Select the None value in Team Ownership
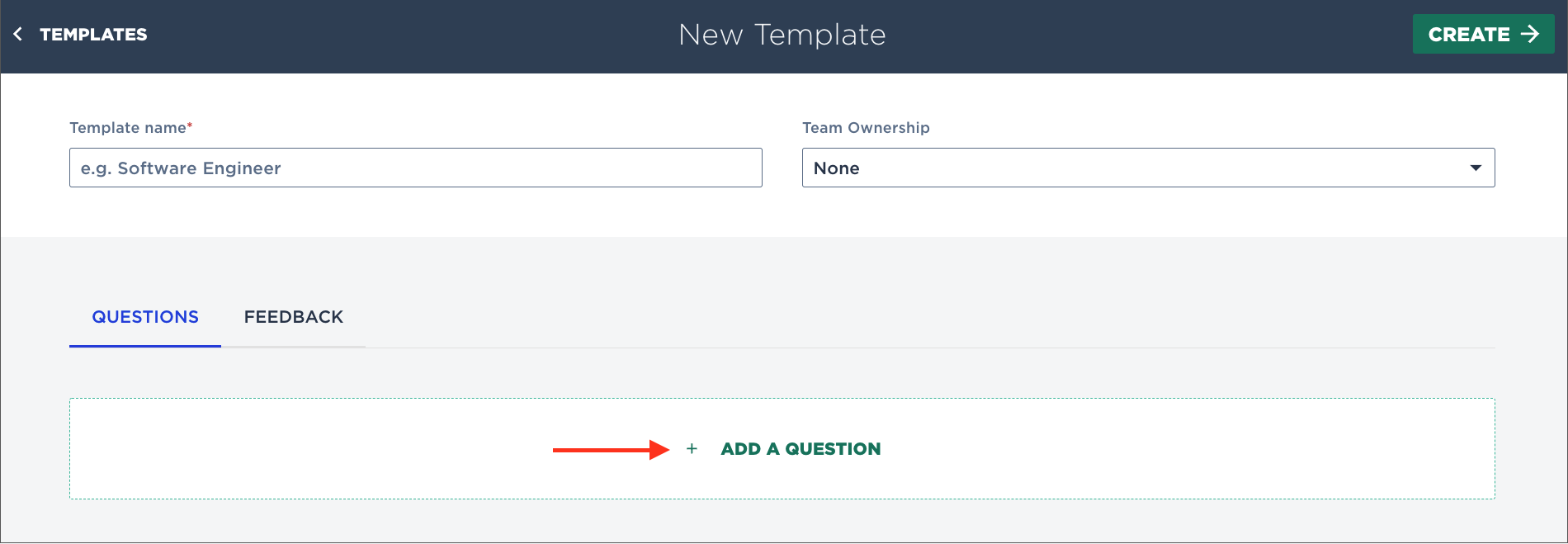This screenshot has height=544, width=1568. [836, 168]
